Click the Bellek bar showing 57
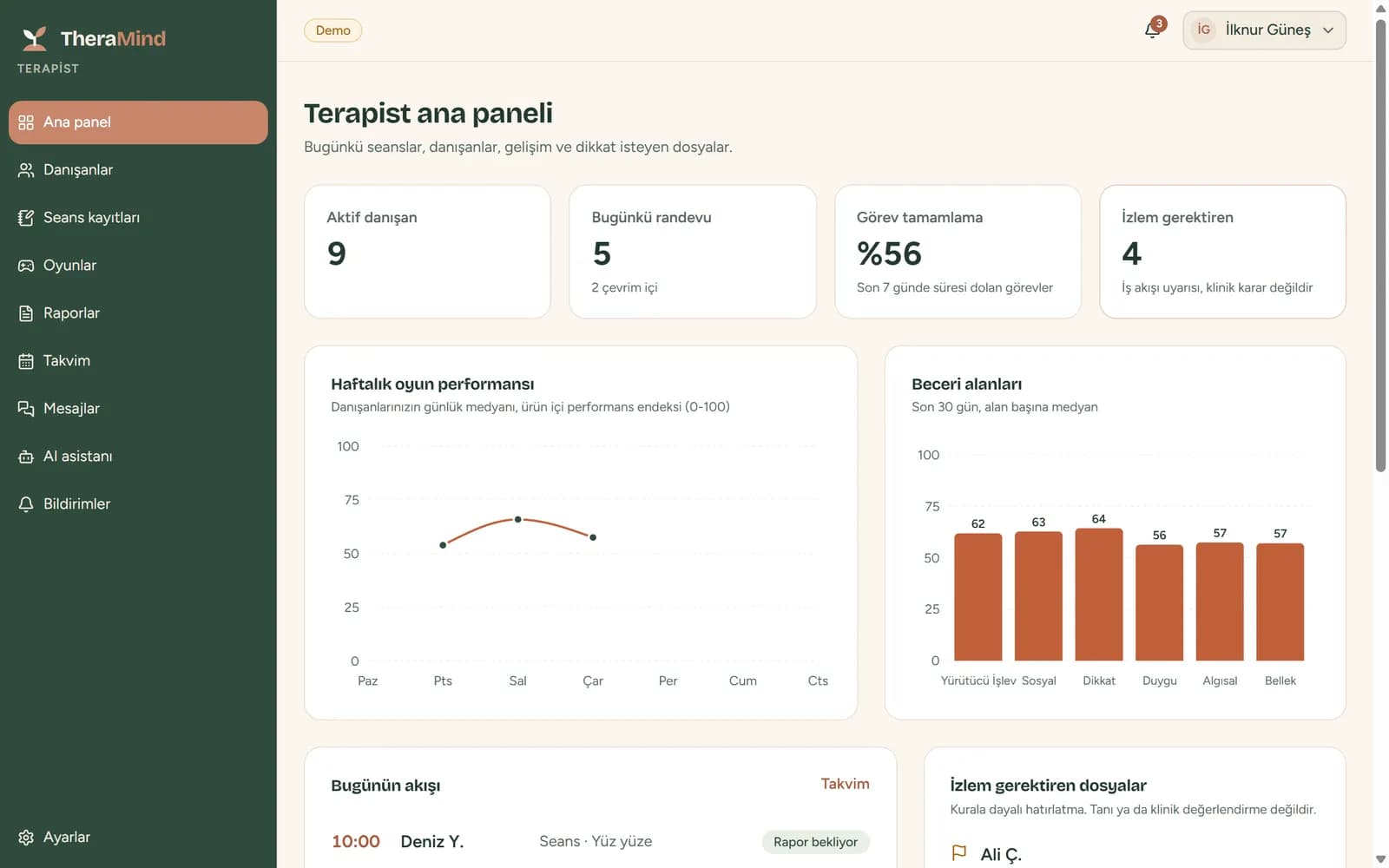 (x=1280, y=602)
